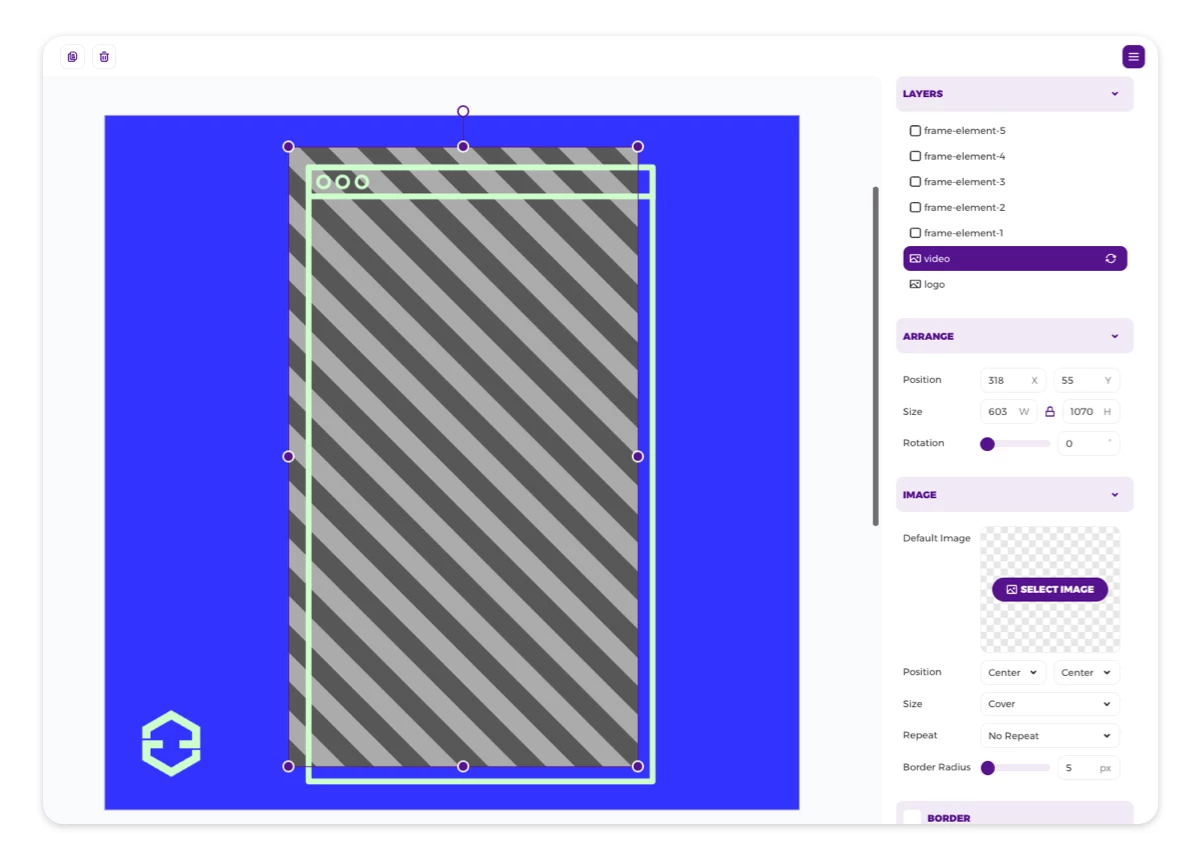The width and height of the screenshot is (1200, 862).
Task: Select the frame-element-1 layer
Action: 1015,233
